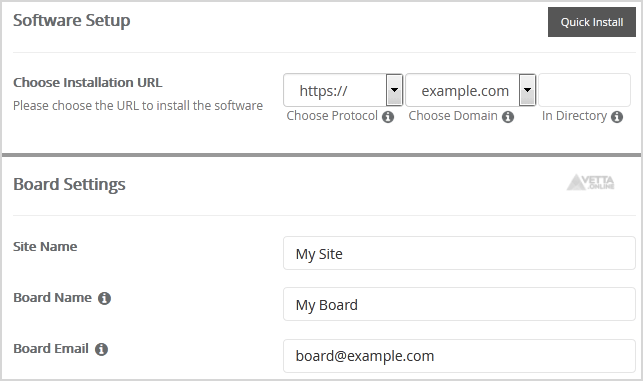
Task: Select the https:// text in protocol selector
Action: [323, 91]
